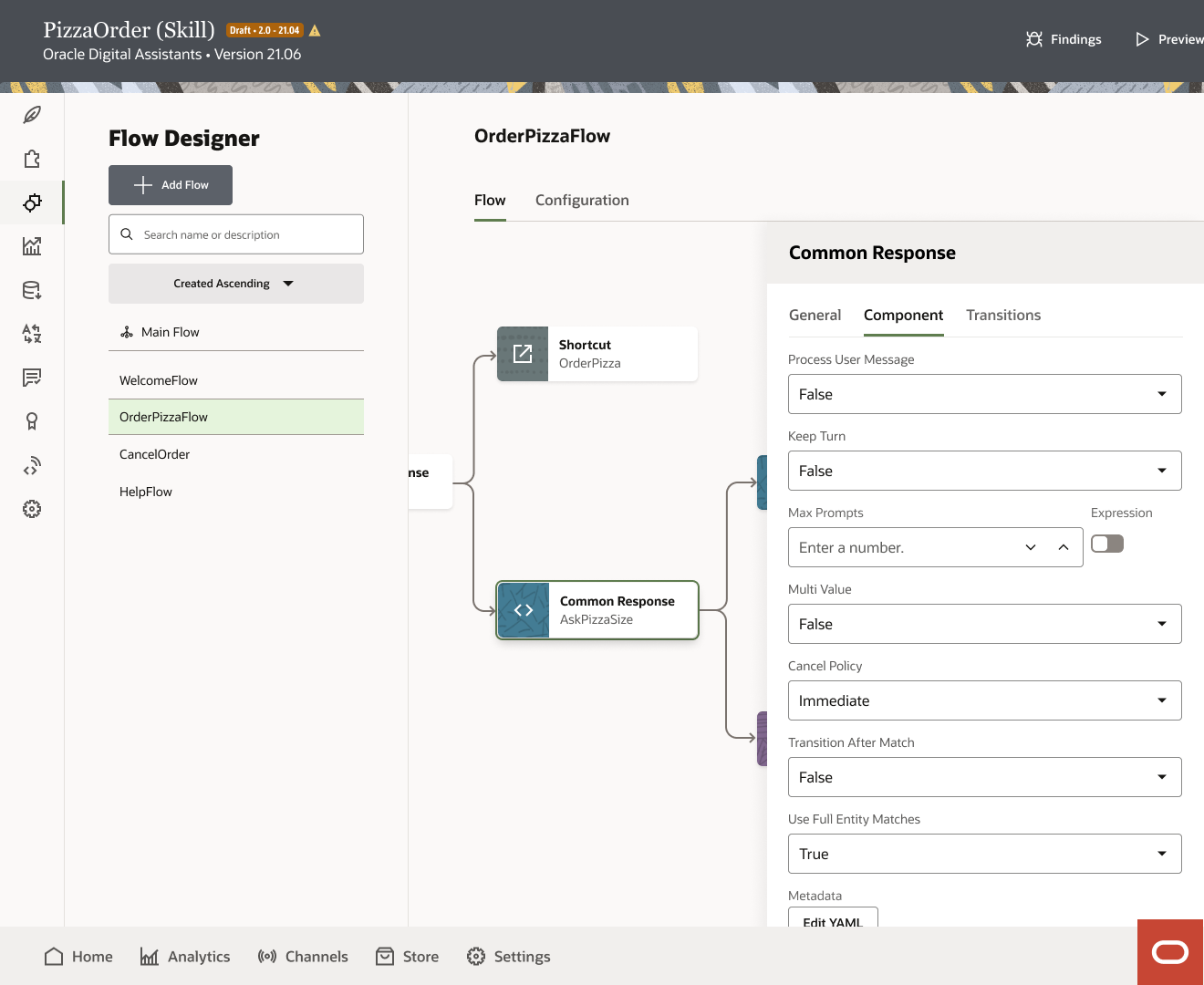Open the Process User Message dropdown
The height and width of the screenshot is (985, 1204).
(985, 394)
